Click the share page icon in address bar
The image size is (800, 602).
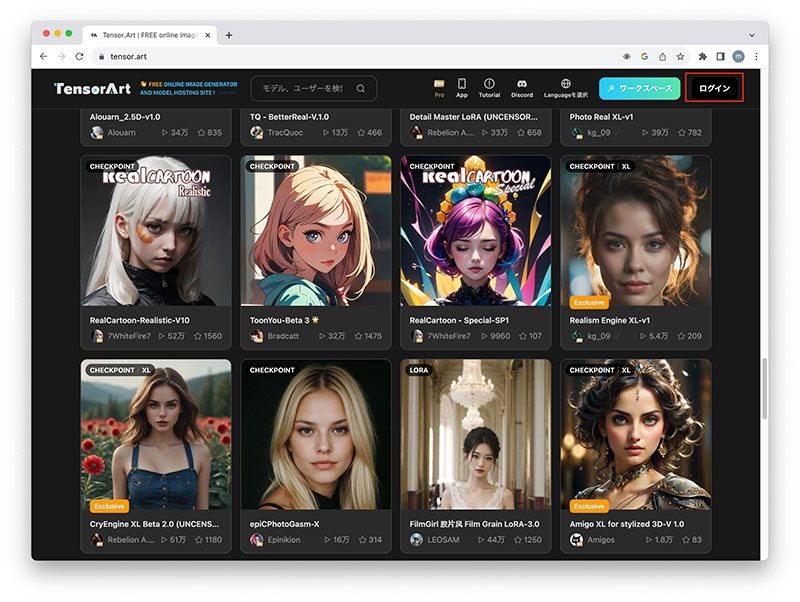pyautogui.click(x=662, y=57)
